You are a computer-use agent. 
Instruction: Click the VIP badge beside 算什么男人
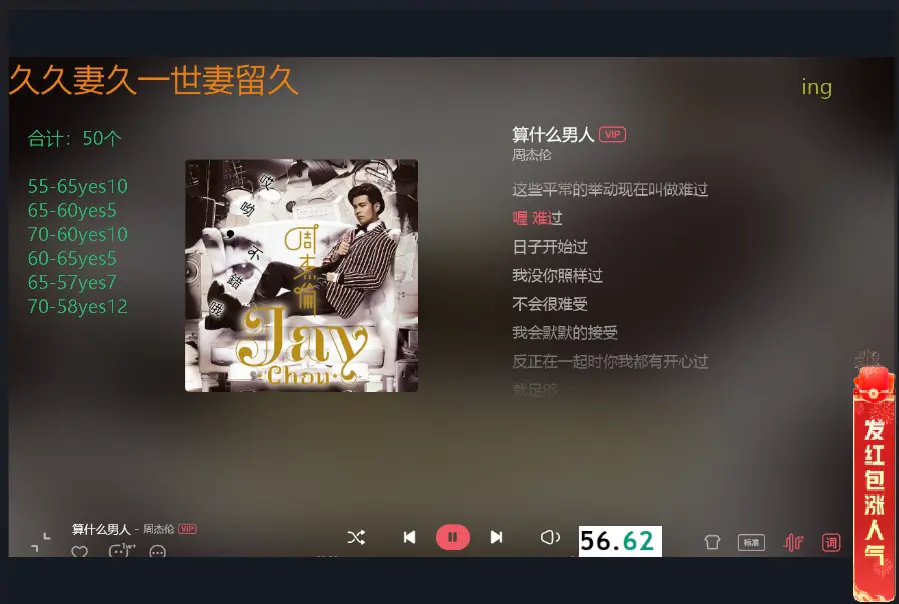612,135
